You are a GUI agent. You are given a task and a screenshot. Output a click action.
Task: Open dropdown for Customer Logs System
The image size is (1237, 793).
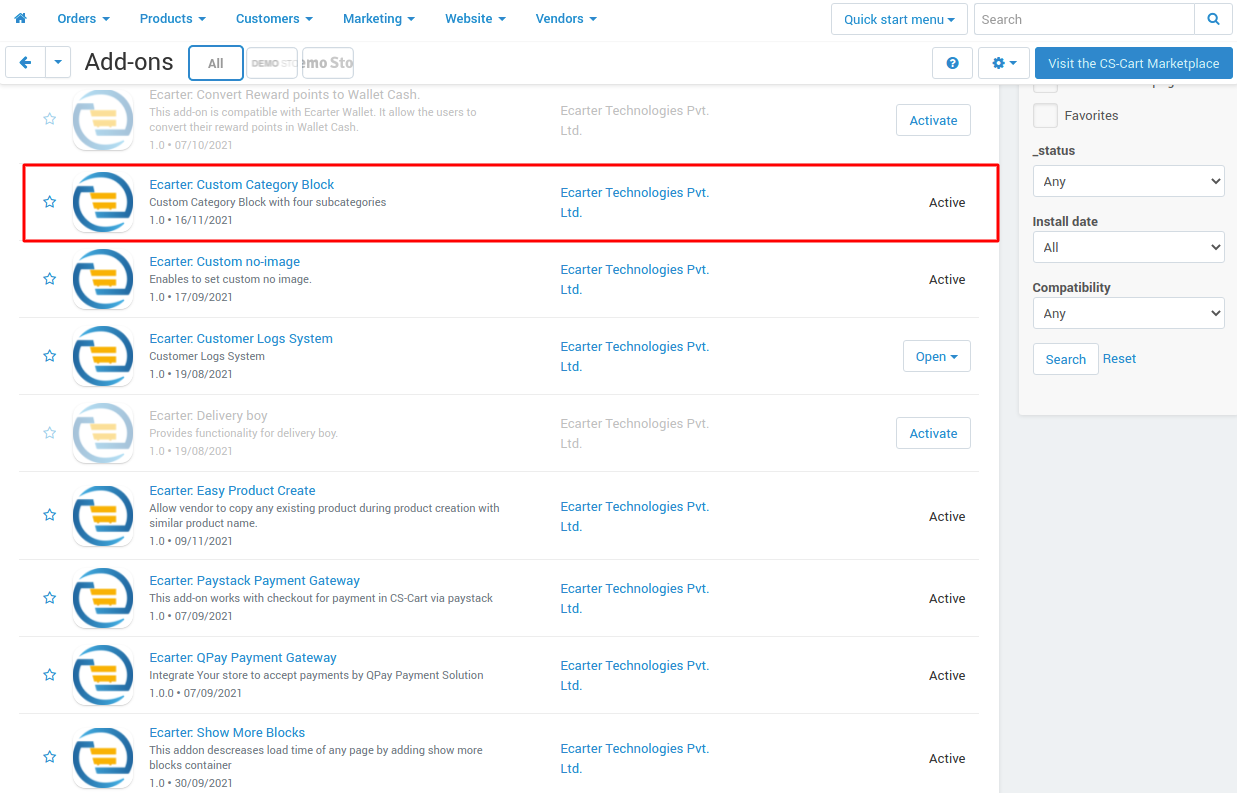tap(936, 356)
